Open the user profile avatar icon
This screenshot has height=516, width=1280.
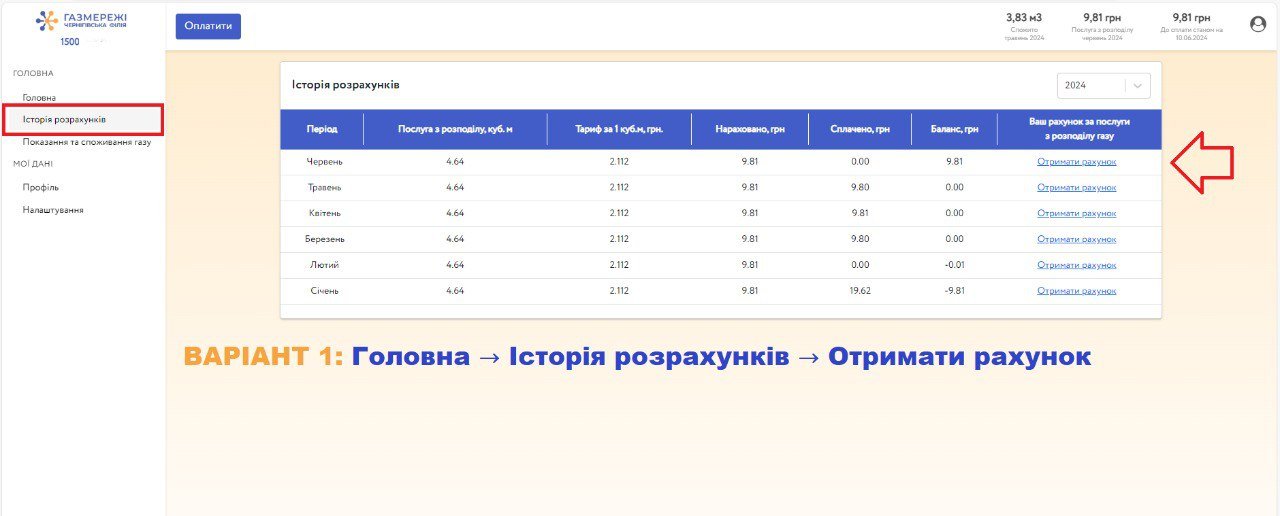click(x=1257, y=25)
